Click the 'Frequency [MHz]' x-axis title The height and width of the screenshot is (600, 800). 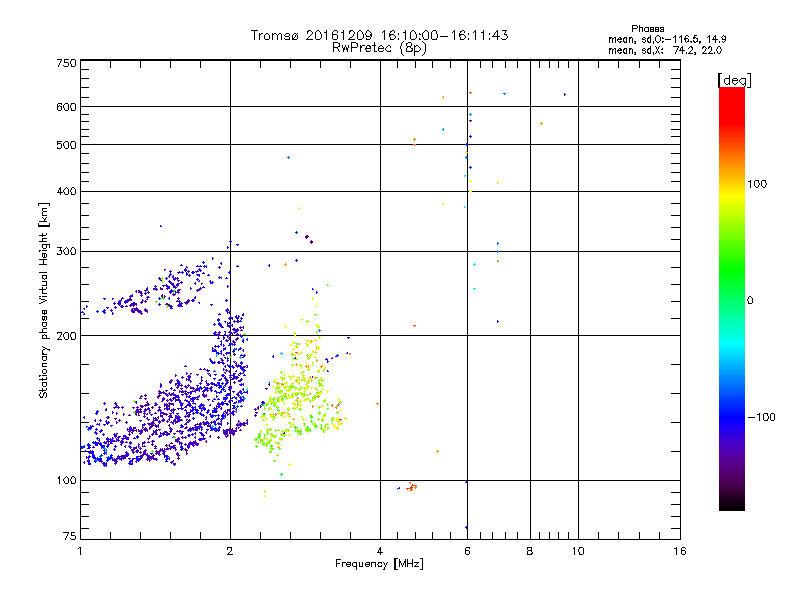379,564
